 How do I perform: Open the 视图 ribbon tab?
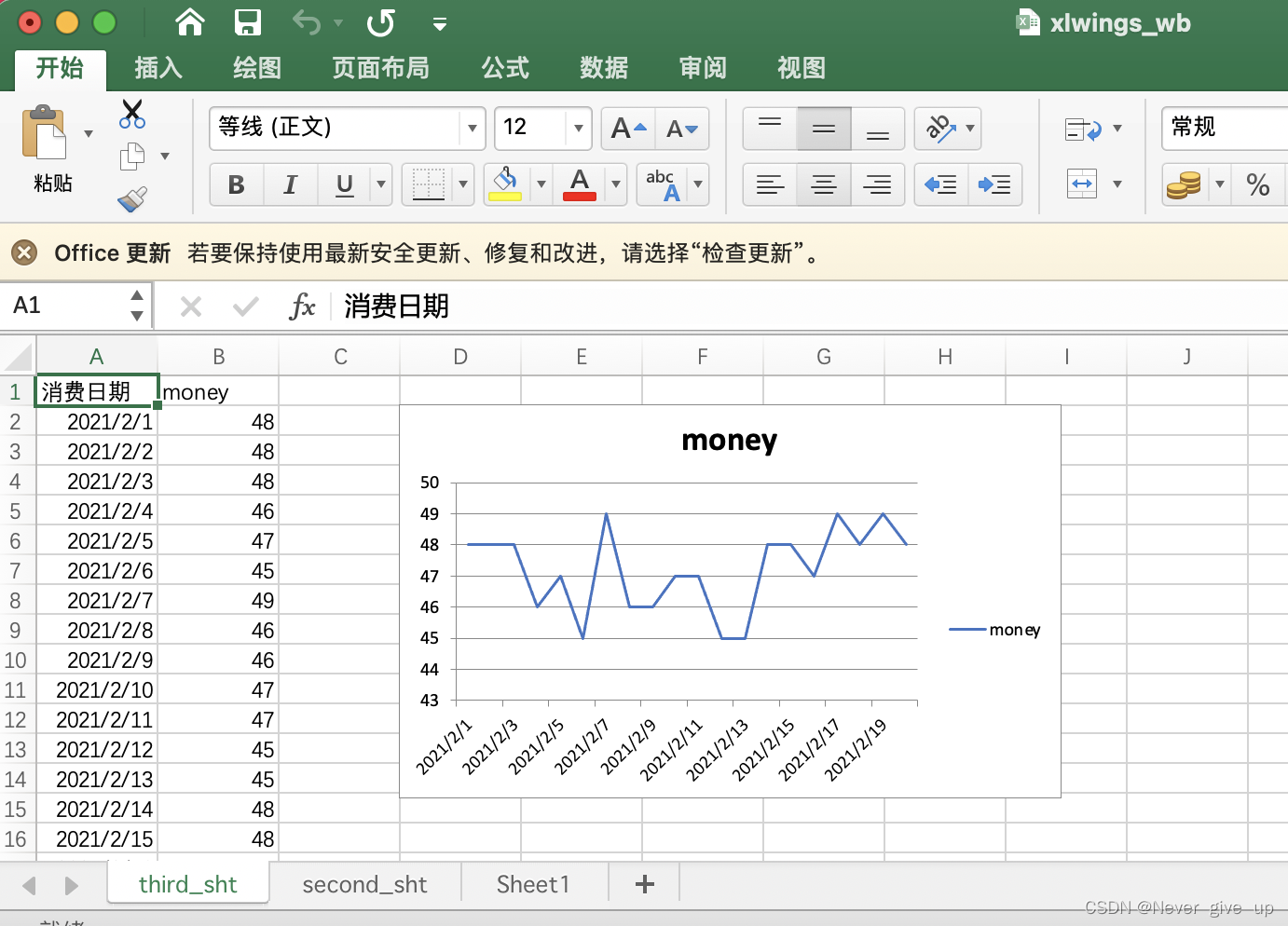tap(802, 68)
